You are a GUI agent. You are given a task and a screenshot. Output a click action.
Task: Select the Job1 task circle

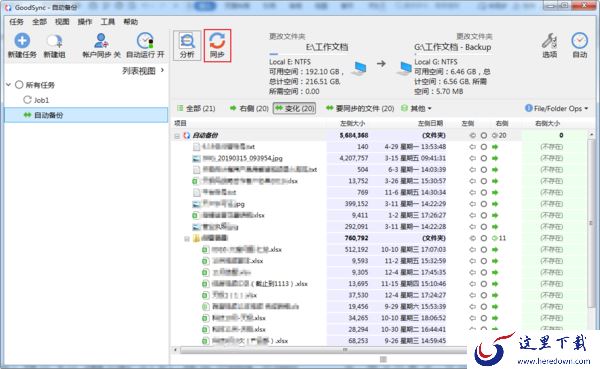coord(27,100)
